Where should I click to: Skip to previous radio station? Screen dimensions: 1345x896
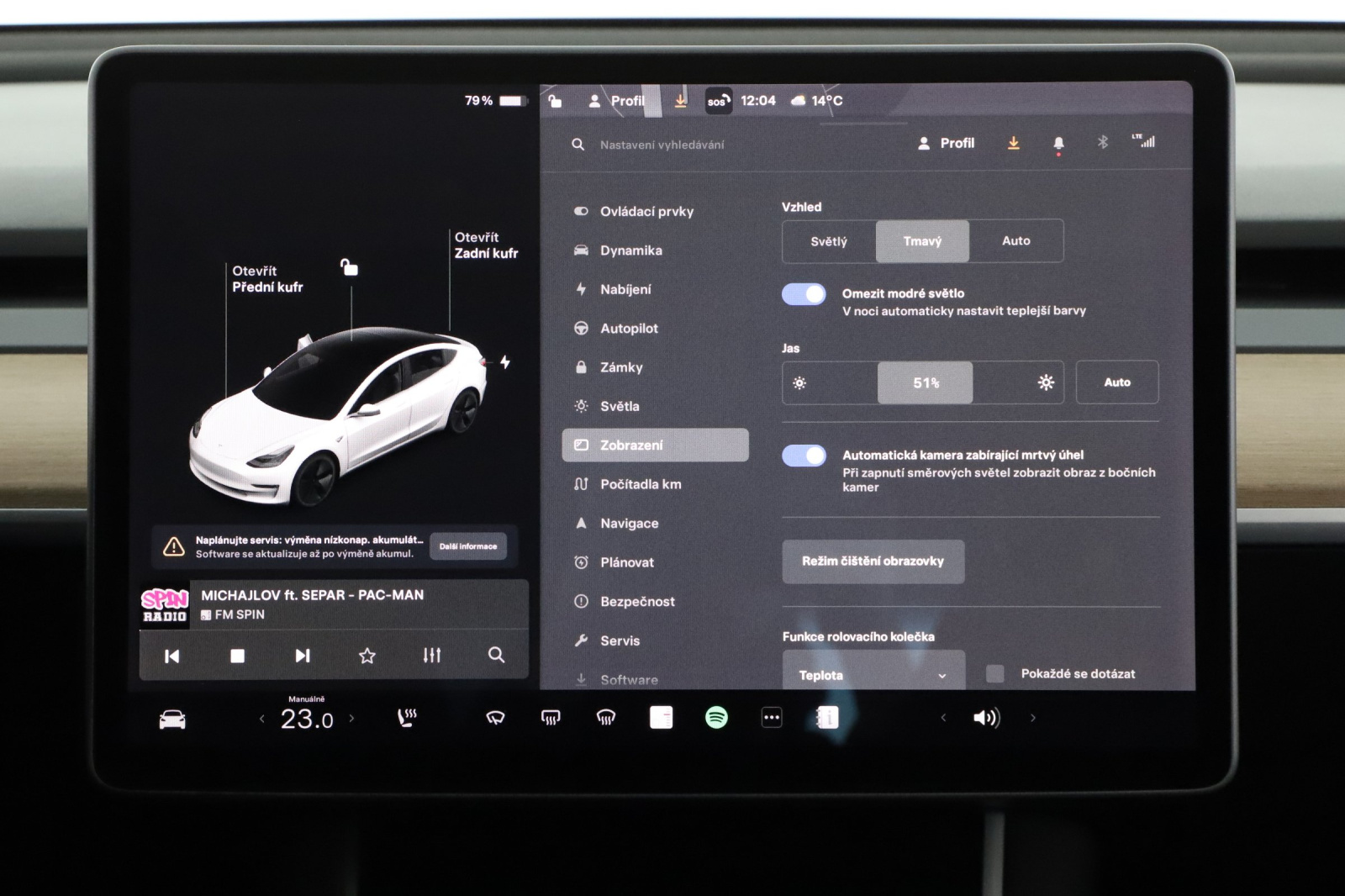(x=171, y=656)
